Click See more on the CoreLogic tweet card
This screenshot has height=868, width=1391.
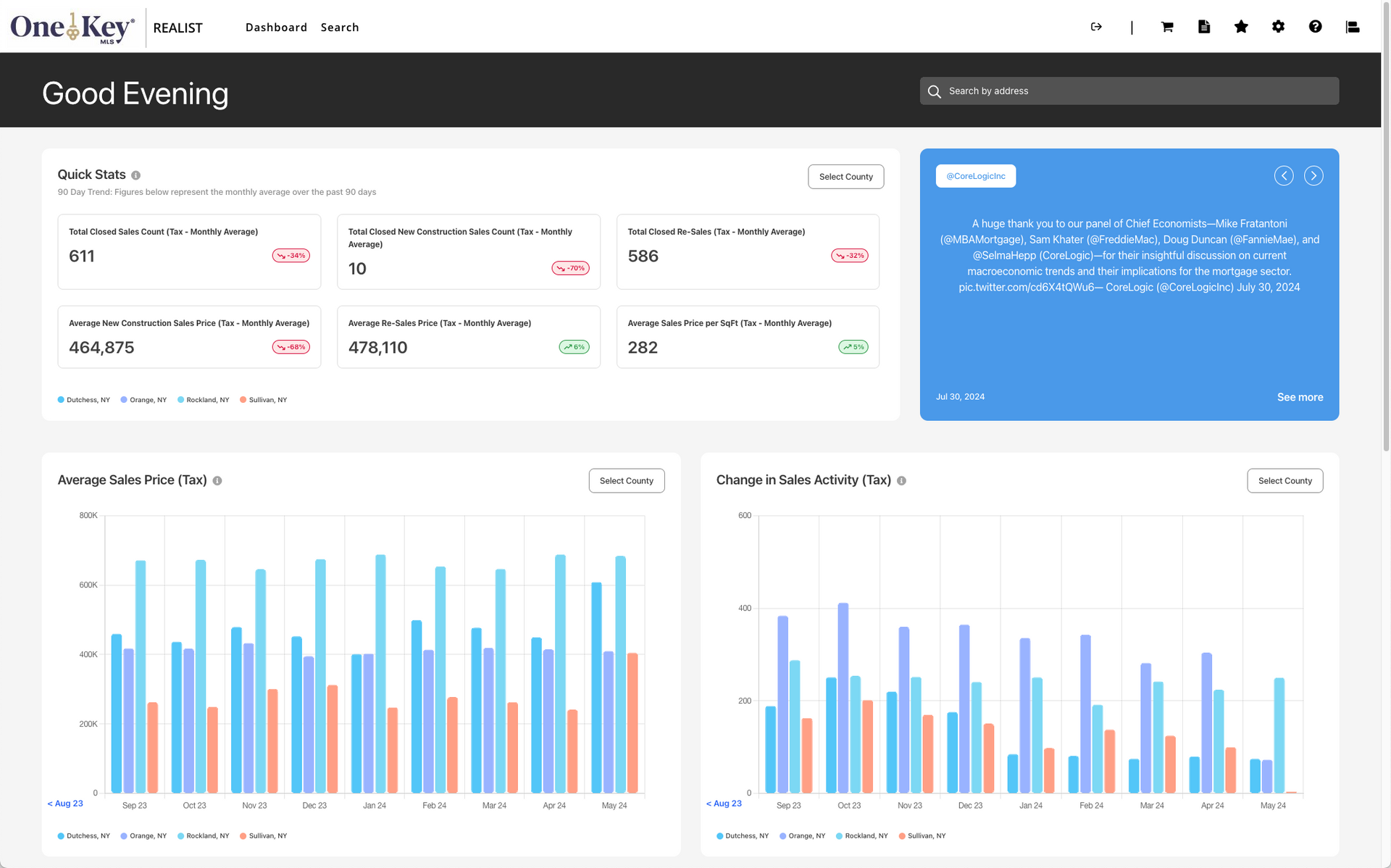(1300, 396)
